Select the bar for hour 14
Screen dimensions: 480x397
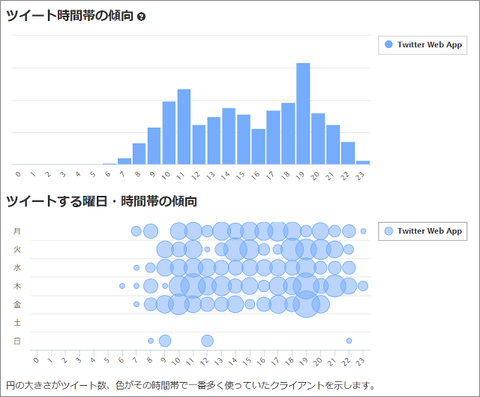pos(229,136)
